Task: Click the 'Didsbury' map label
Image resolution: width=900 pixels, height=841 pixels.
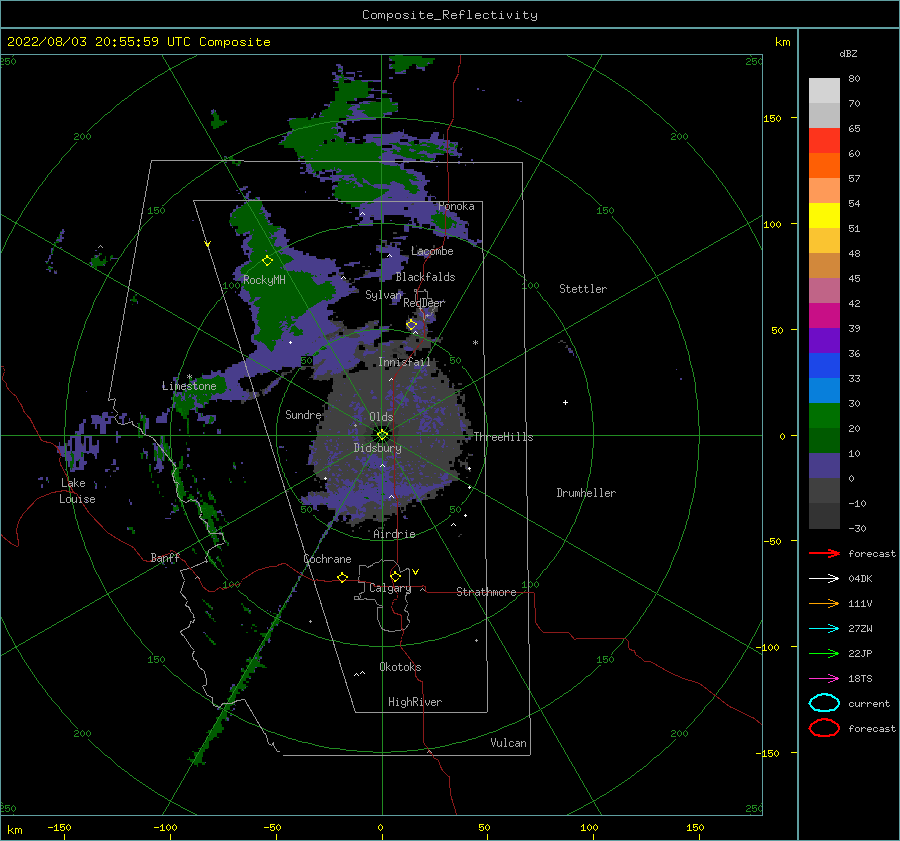Action: click(377, 448)
